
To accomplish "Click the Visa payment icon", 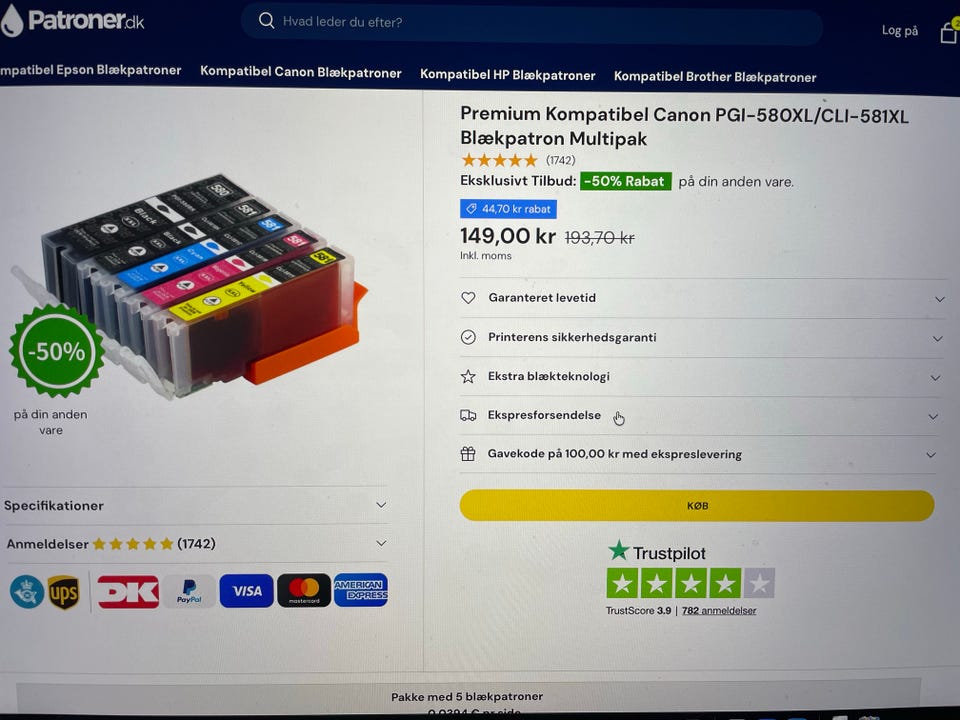I will 247,591.
